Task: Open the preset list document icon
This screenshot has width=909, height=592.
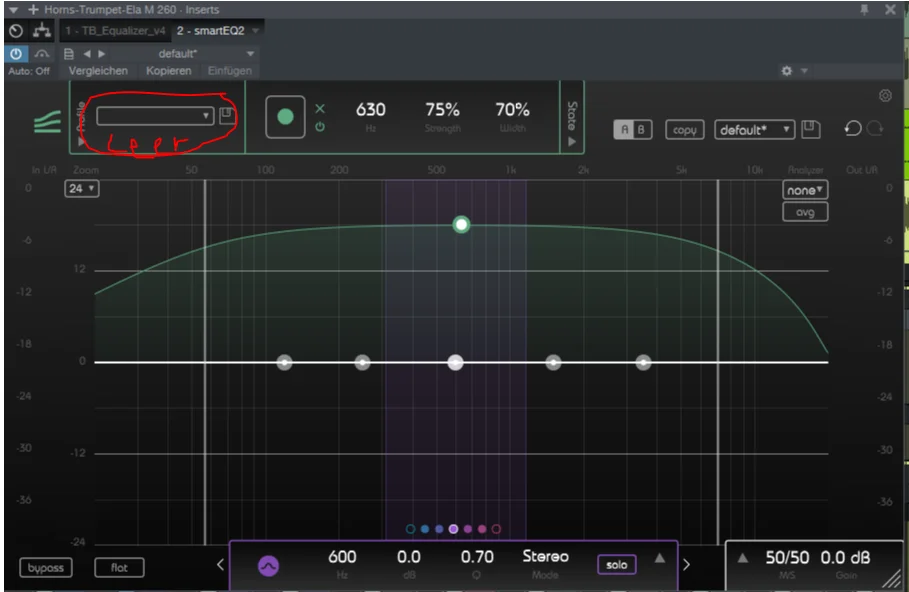Action: click(x=68, y=54)
